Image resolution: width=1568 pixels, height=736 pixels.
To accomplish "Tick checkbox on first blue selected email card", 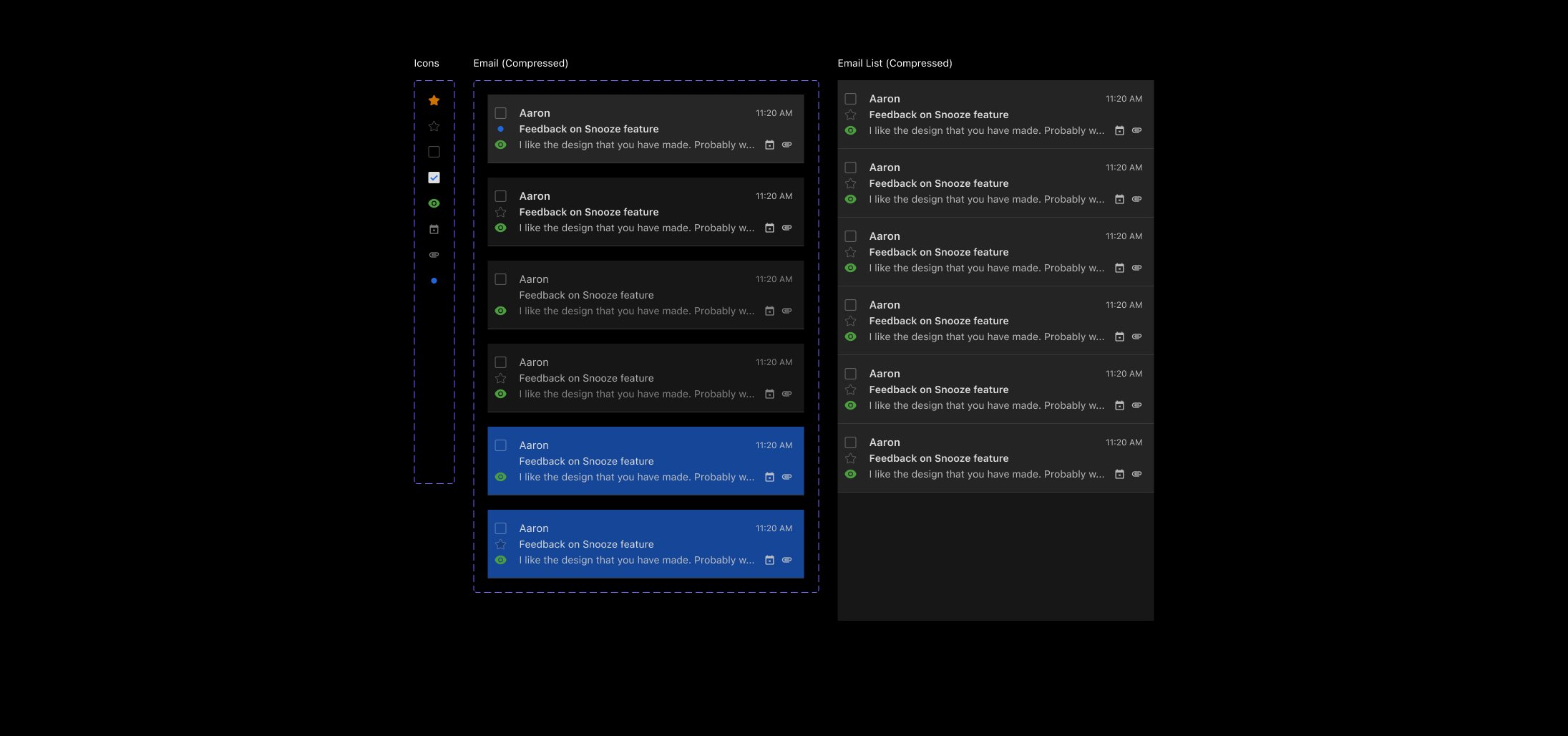I will (x=500, y=445).
